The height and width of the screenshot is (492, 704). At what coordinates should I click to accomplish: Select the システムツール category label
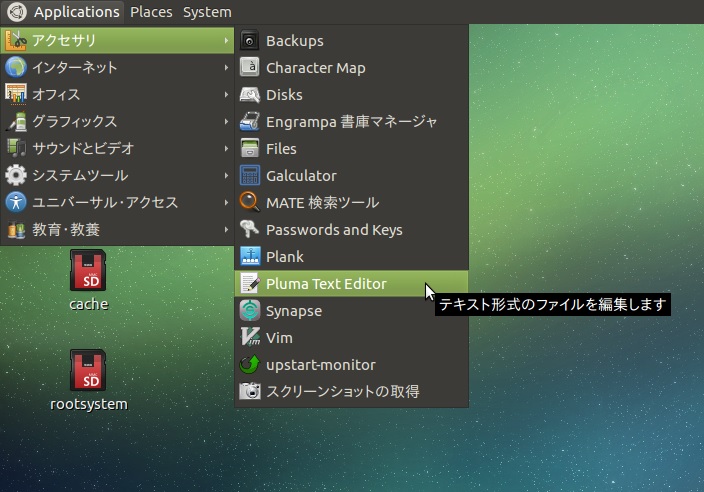(80, 175)
